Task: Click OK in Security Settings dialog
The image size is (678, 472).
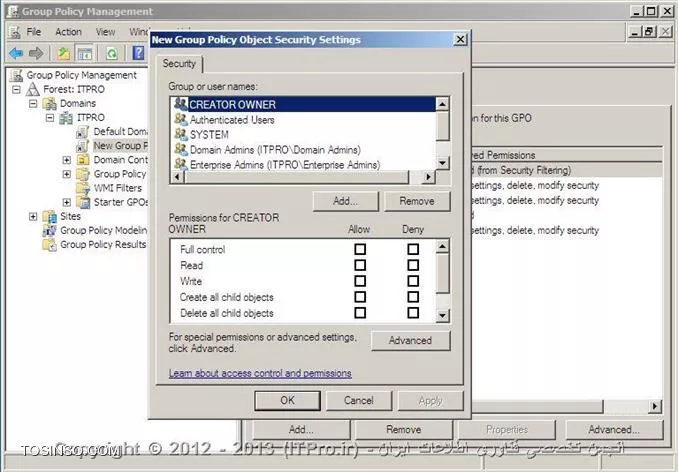Action: coord(288,400)
